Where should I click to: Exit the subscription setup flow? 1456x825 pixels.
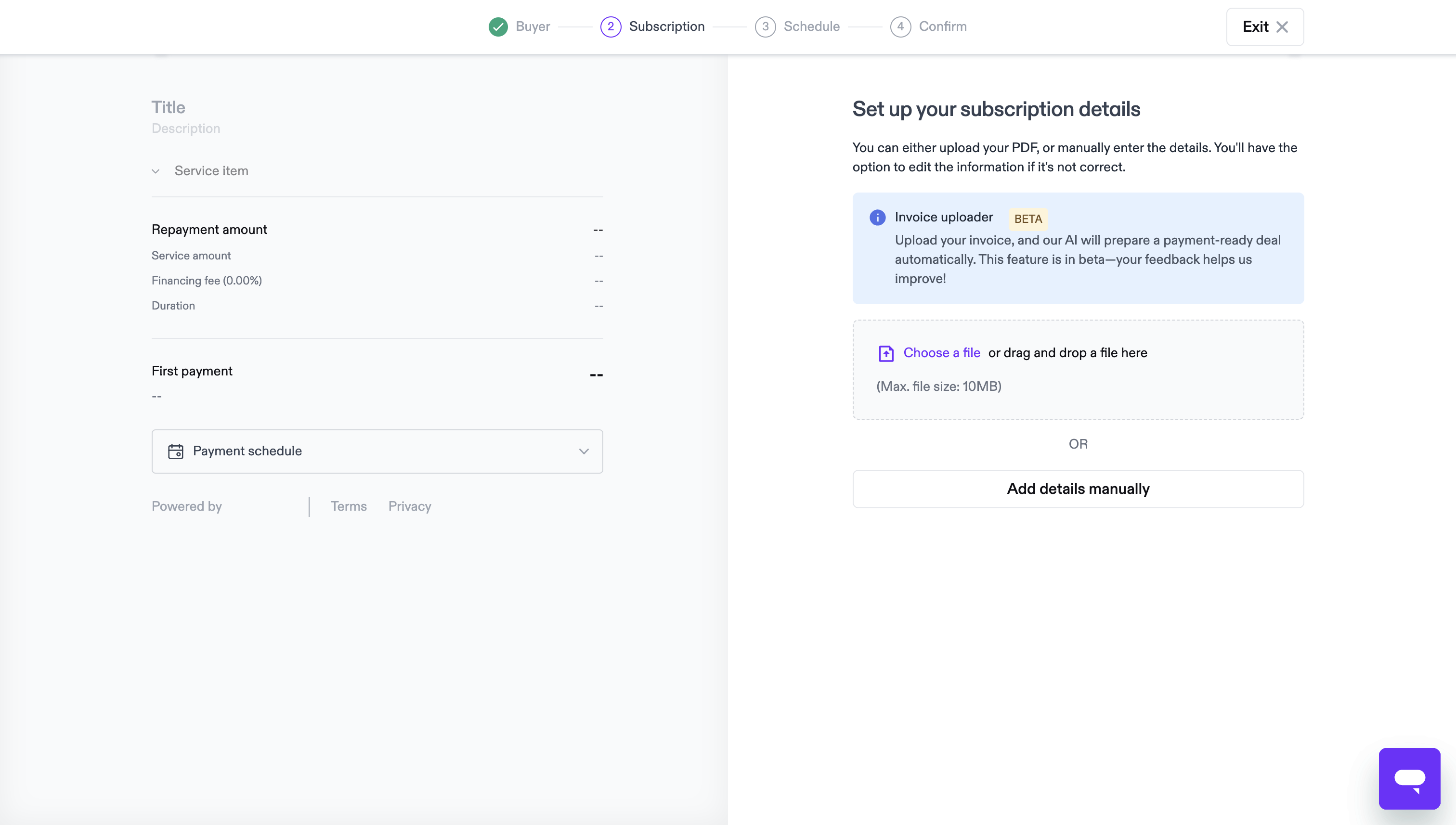click(1265, 26)
